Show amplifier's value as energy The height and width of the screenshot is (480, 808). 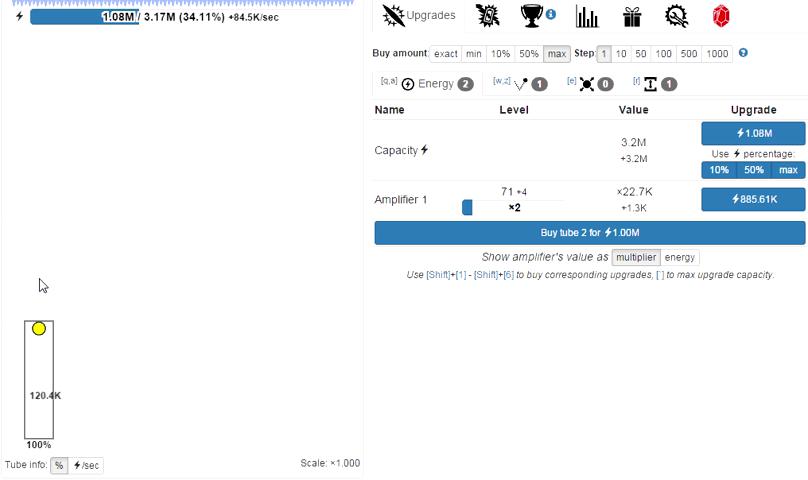pyautogui.click(x=680, y=257)
